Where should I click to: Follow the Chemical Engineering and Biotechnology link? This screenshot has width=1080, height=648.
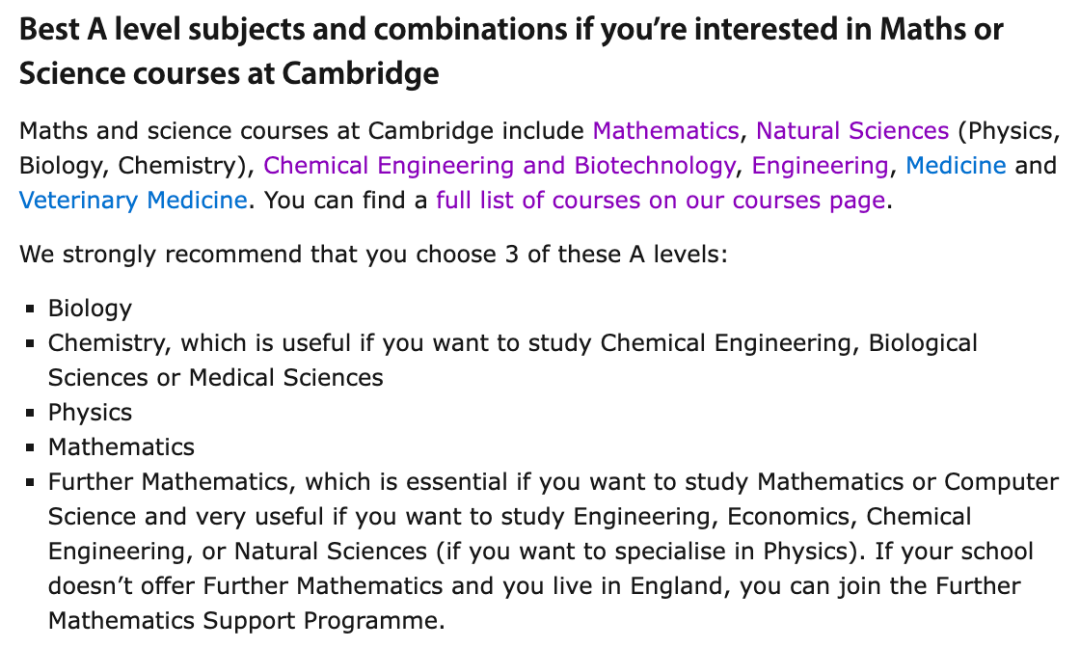tap(499, 165)
